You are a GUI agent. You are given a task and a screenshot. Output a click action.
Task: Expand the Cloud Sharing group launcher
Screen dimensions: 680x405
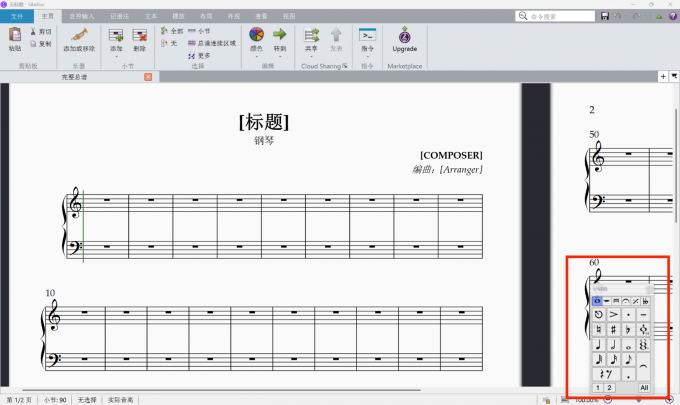click(345, 66)
